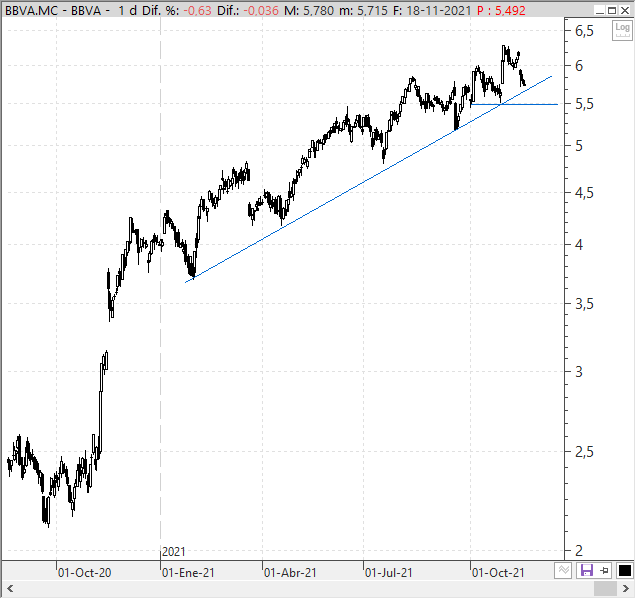Open the black color swatch
Image resolution: width=636 pixels, height=599 pixels.
tap(625, 571)
